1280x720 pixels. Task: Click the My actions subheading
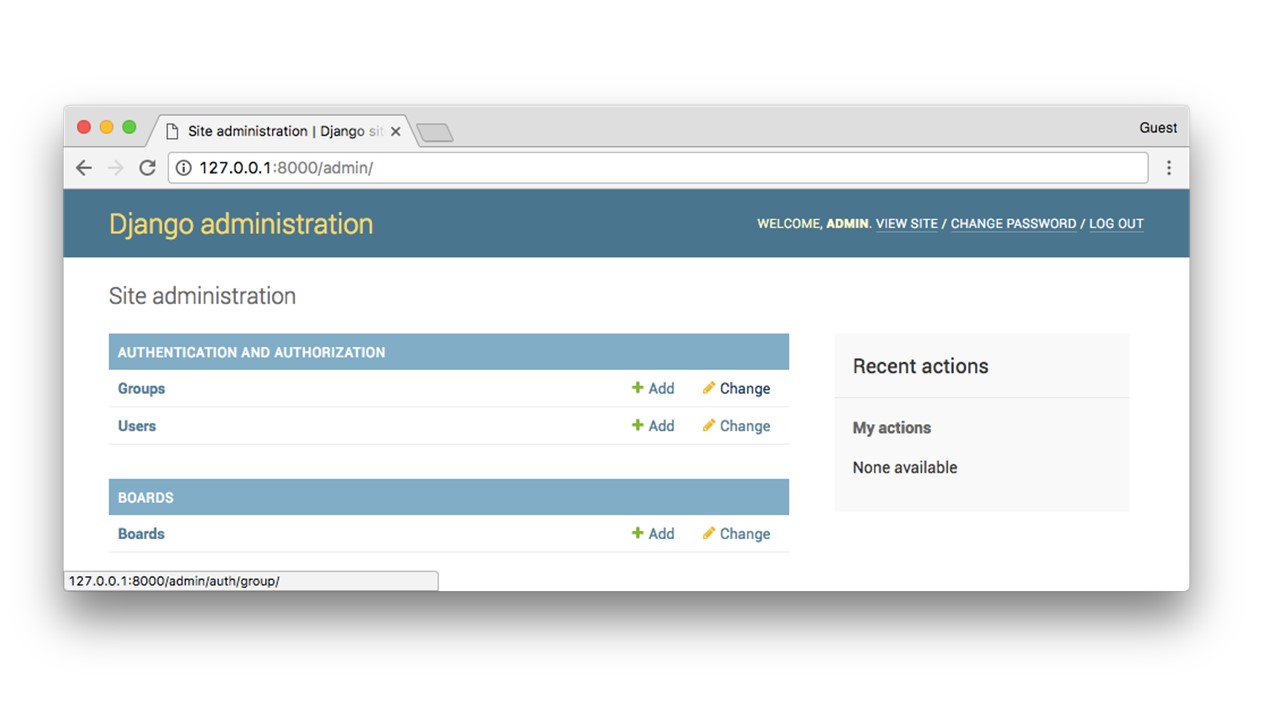[892, 427]
